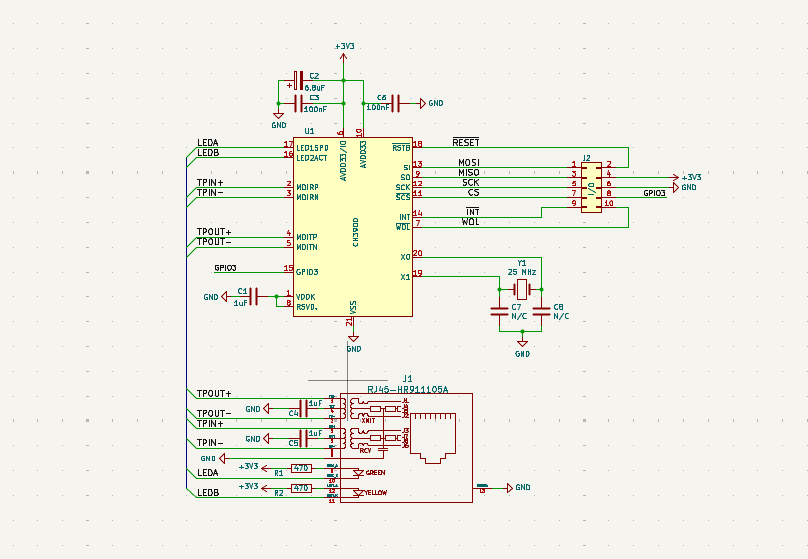Select the C1 1uF capacitor symbol

(x=256, y=296)
